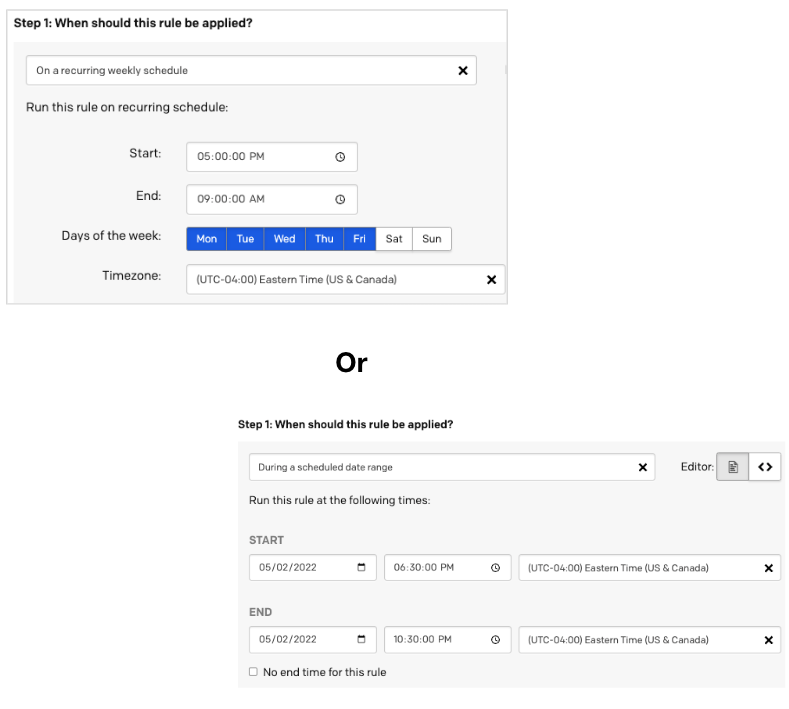Toggle Sat in days of the week

pos(394,239)
